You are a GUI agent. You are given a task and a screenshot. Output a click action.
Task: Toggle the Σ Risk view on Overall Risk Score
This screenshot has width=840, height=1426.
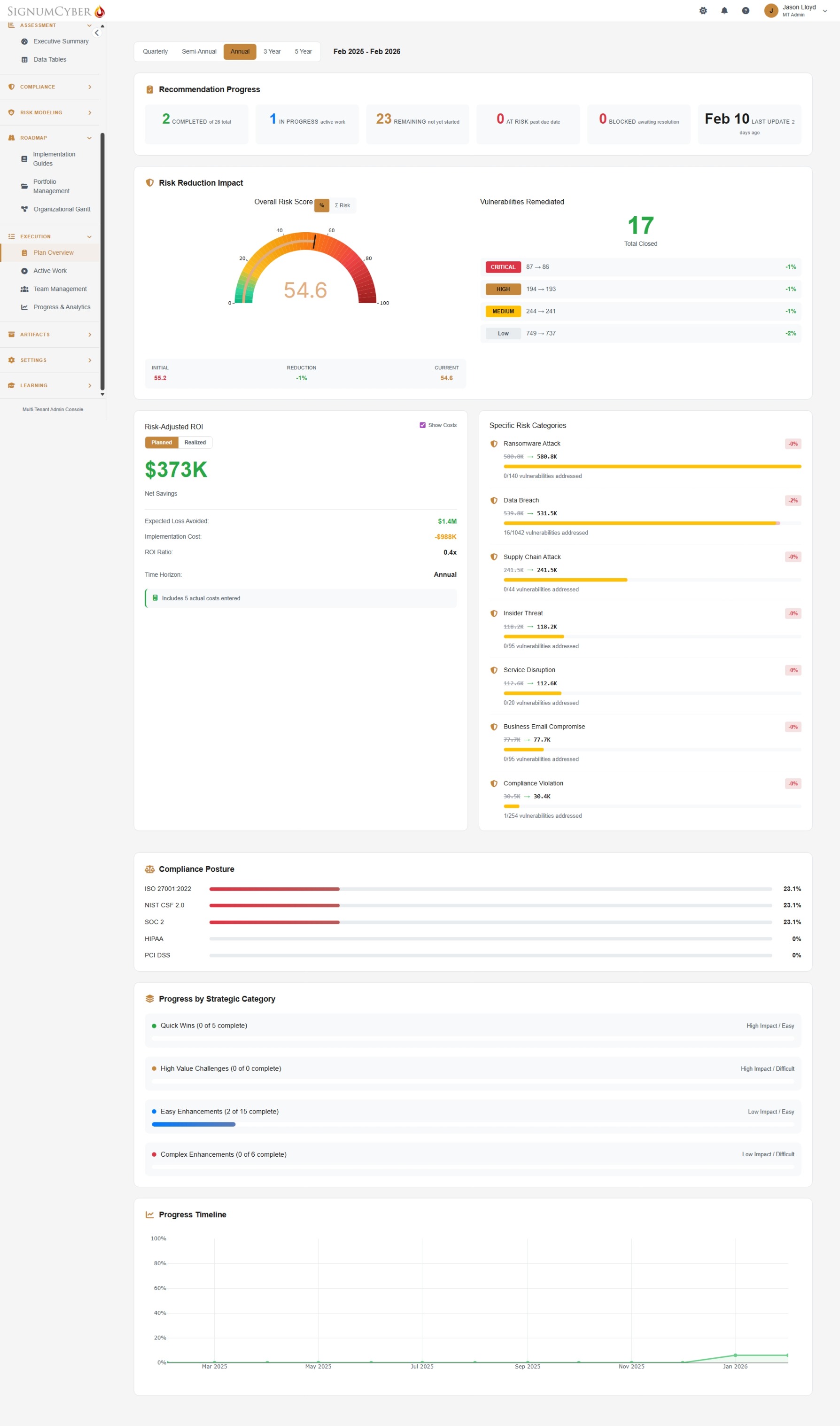pyautogui.click(x=342, y=205)
